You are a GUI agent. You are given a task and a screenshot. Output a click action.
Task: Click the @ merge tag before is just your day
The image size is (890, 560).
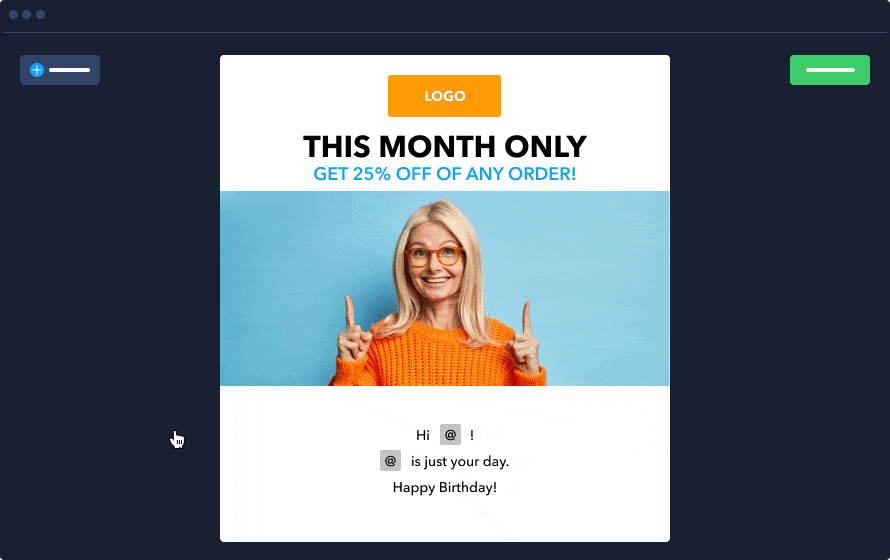coord(391,461)
